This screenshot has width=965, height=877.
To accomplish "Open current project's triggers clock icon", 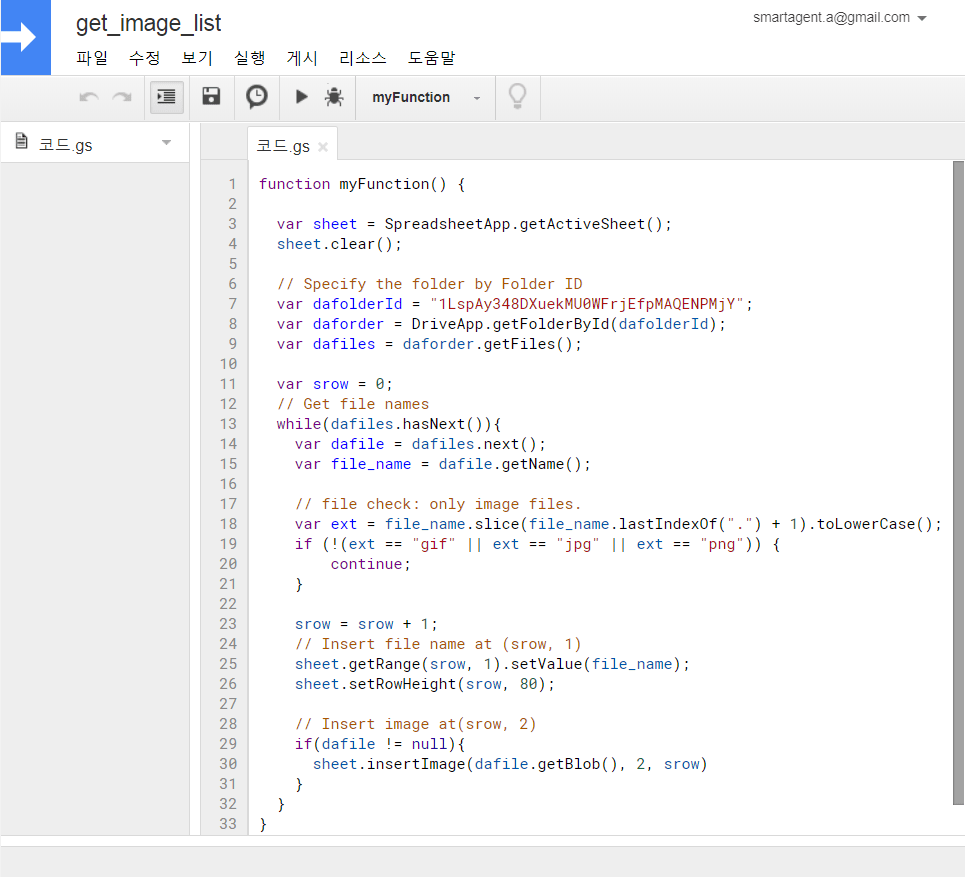I will [257, 97].
